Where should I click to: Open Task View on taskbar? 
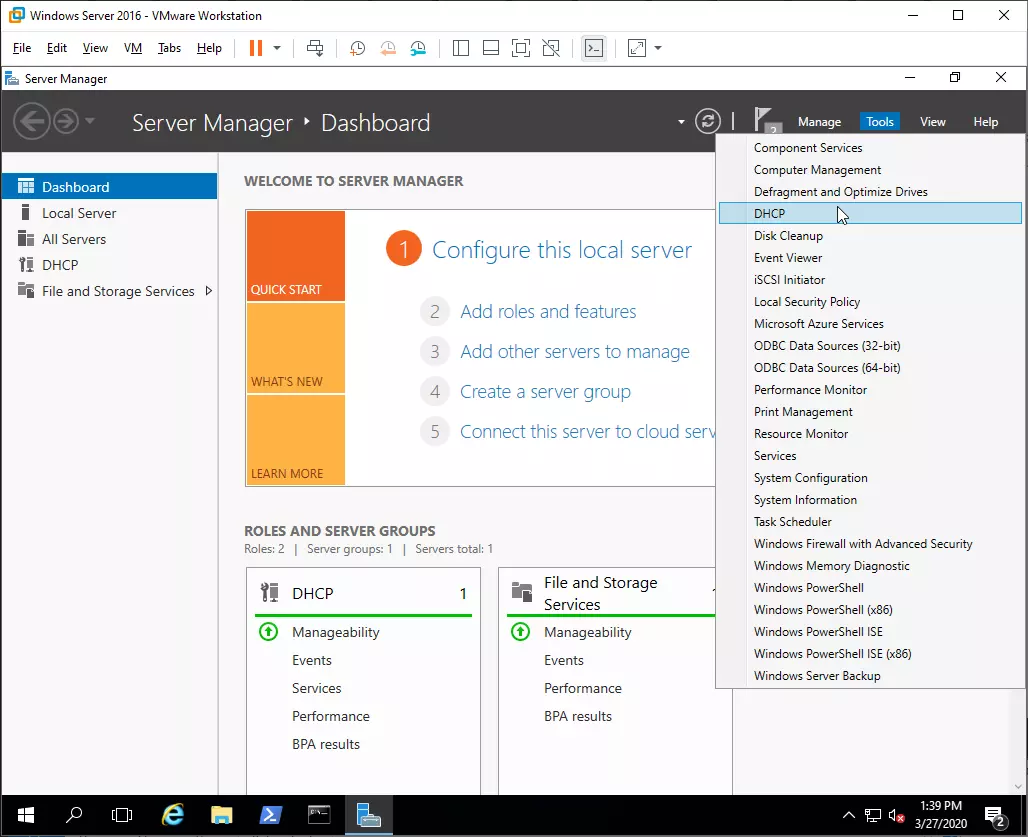[122, 815]
